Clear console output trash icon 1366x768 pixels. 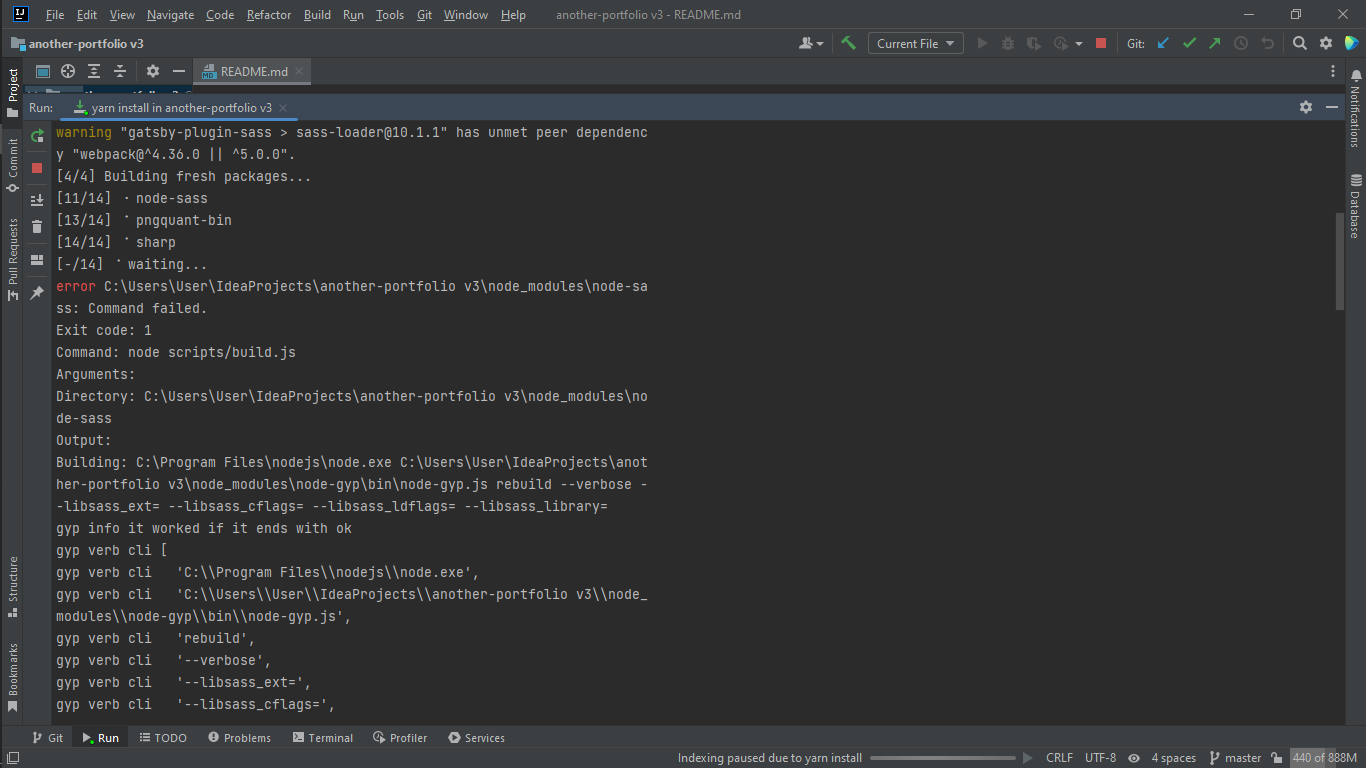[x=37, y=227]
